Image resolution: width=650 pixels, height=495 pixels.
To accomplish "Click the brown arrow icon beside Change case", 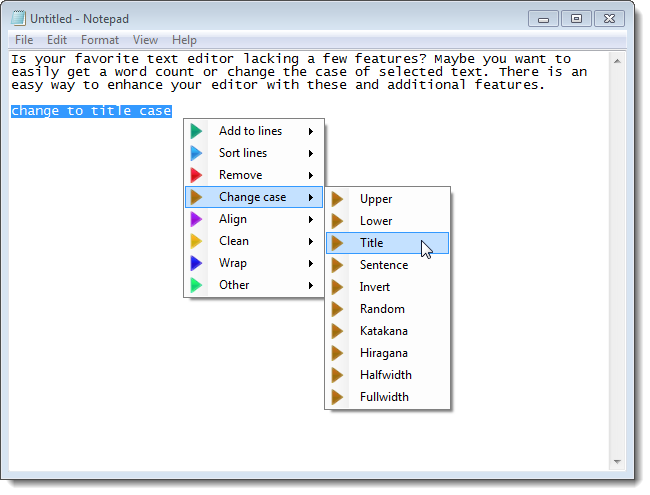I will 196,197.
